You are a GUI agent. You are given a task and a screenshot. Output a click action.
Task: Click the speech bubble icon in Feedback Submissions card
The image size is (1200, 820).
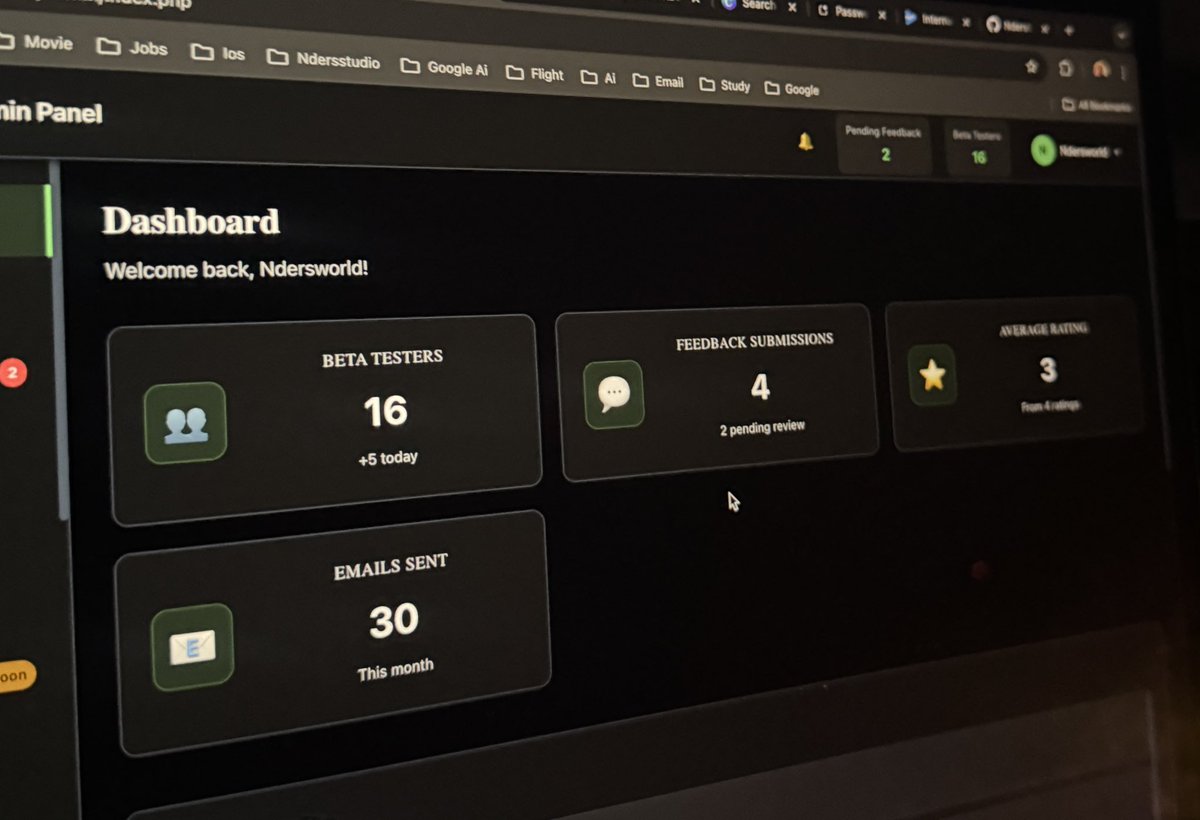coord(613,394)
